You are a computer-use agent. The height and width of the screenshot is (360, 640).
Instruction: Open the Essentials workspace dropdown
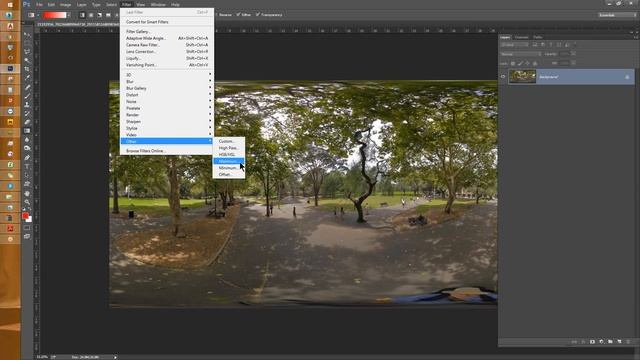(x=617, y=15)
